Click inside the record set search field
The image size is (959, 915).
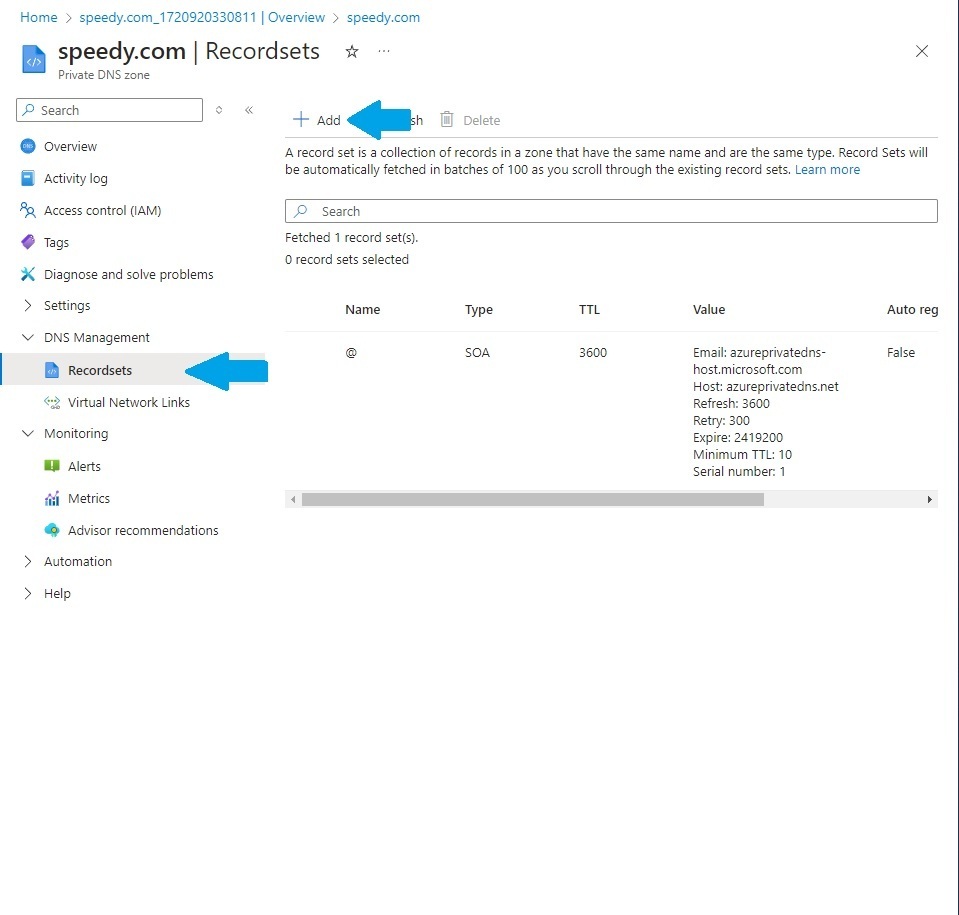point(610,210)
